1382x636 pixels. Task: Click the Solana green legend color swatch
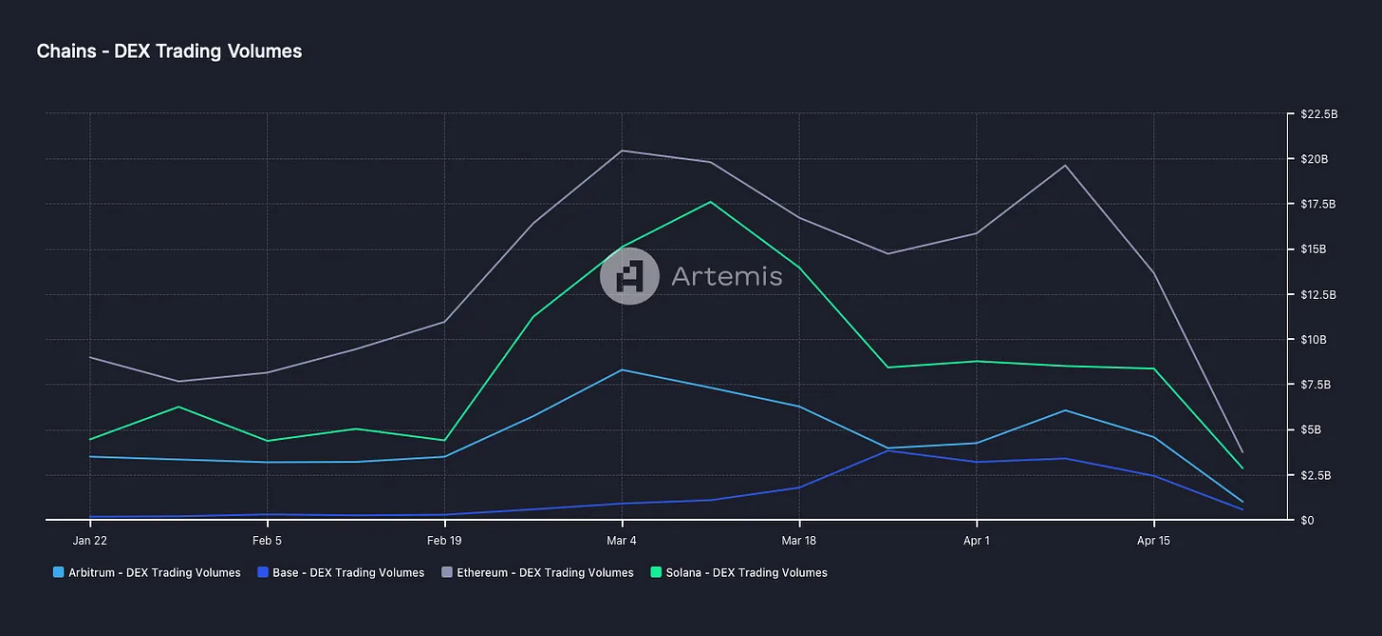pos(655,573)
